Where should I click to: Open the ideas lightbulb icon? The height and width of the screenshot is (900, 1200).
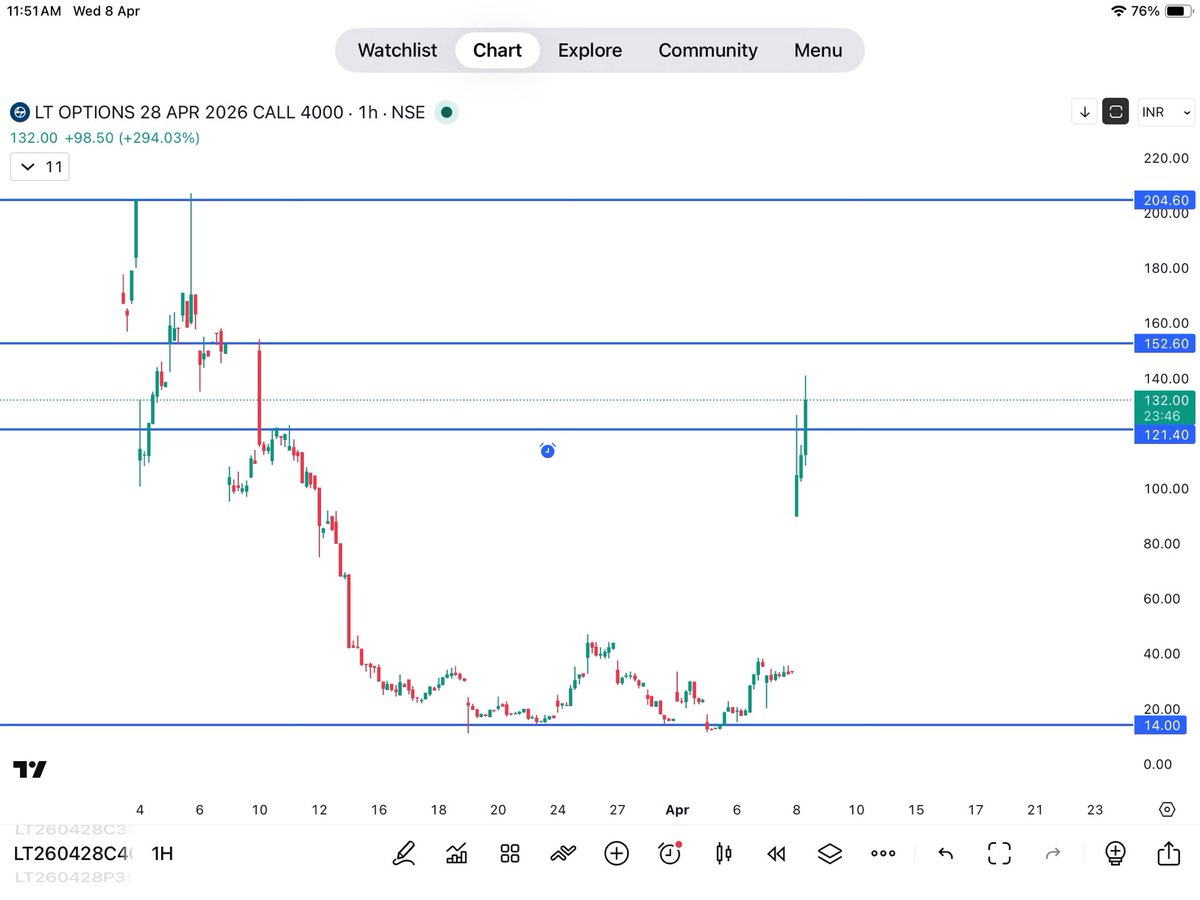pyautogui.click(x=1115, y=853)
